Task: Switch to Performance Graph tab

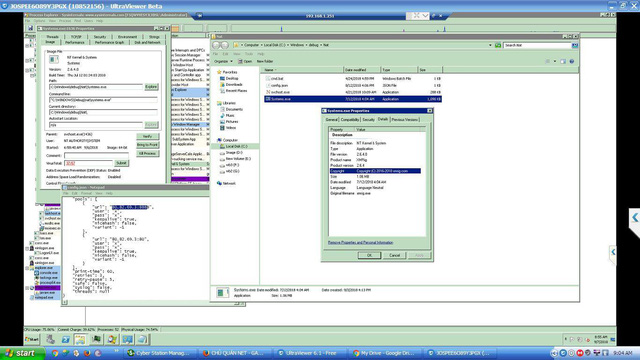Action: 109,42
